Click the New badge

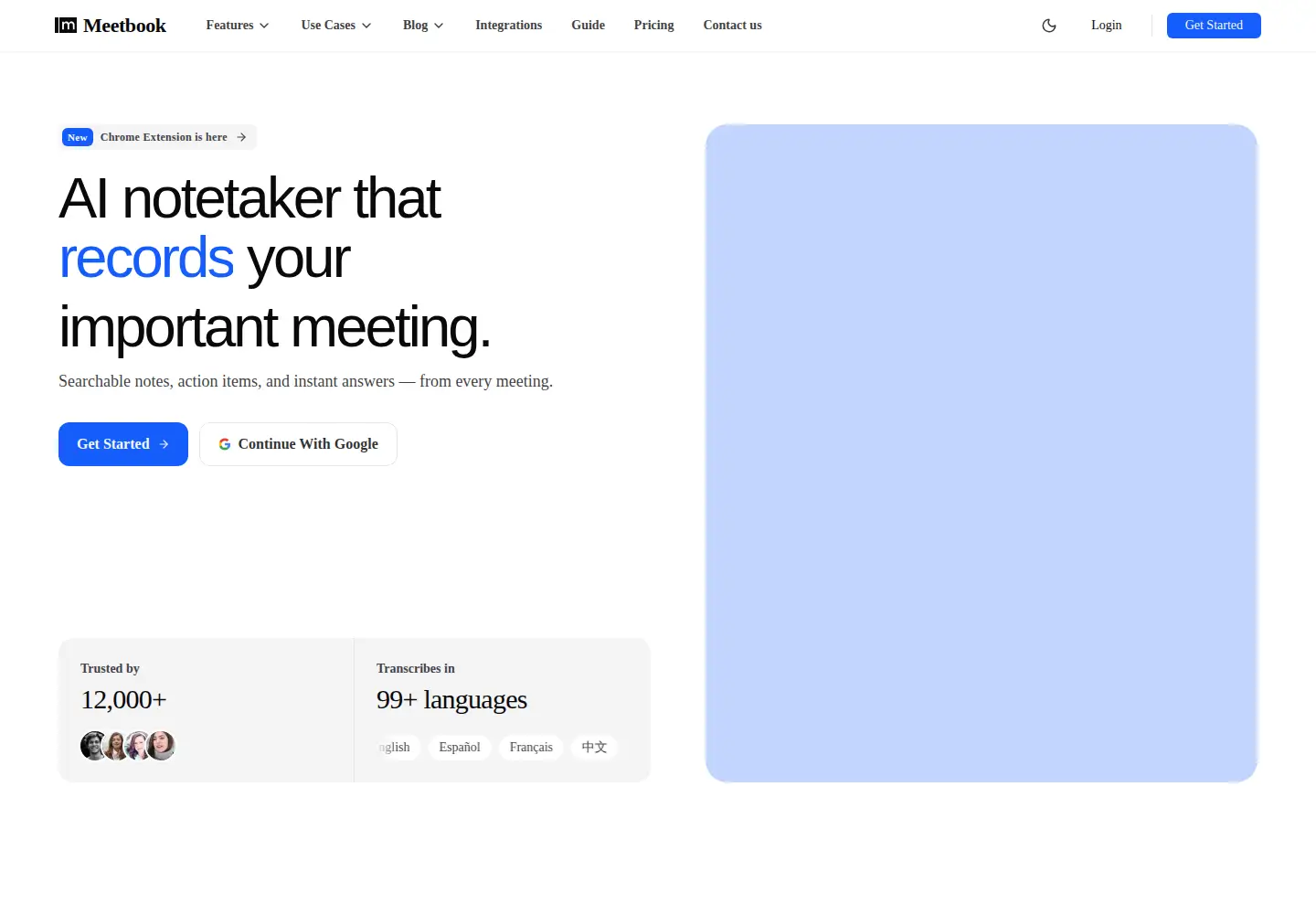point(78,137)
